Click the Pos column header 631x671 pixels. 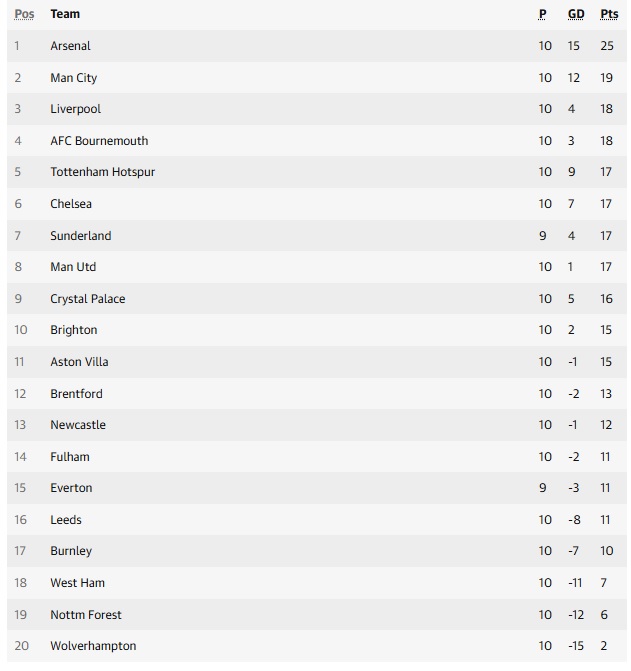click(x=25, y=14)
